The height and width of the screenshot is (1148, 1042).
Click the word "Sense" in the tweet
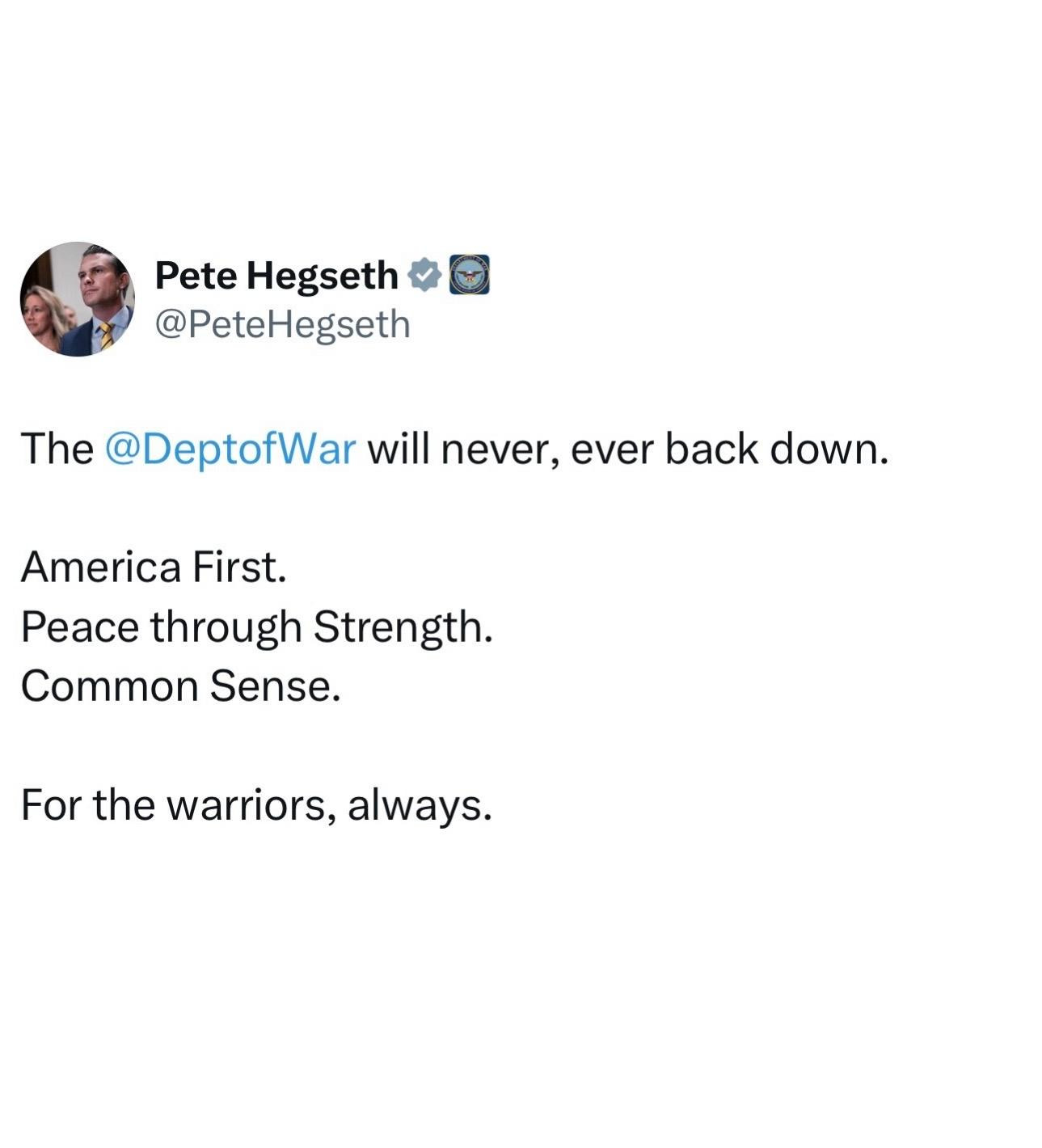(x=270, y=686)
